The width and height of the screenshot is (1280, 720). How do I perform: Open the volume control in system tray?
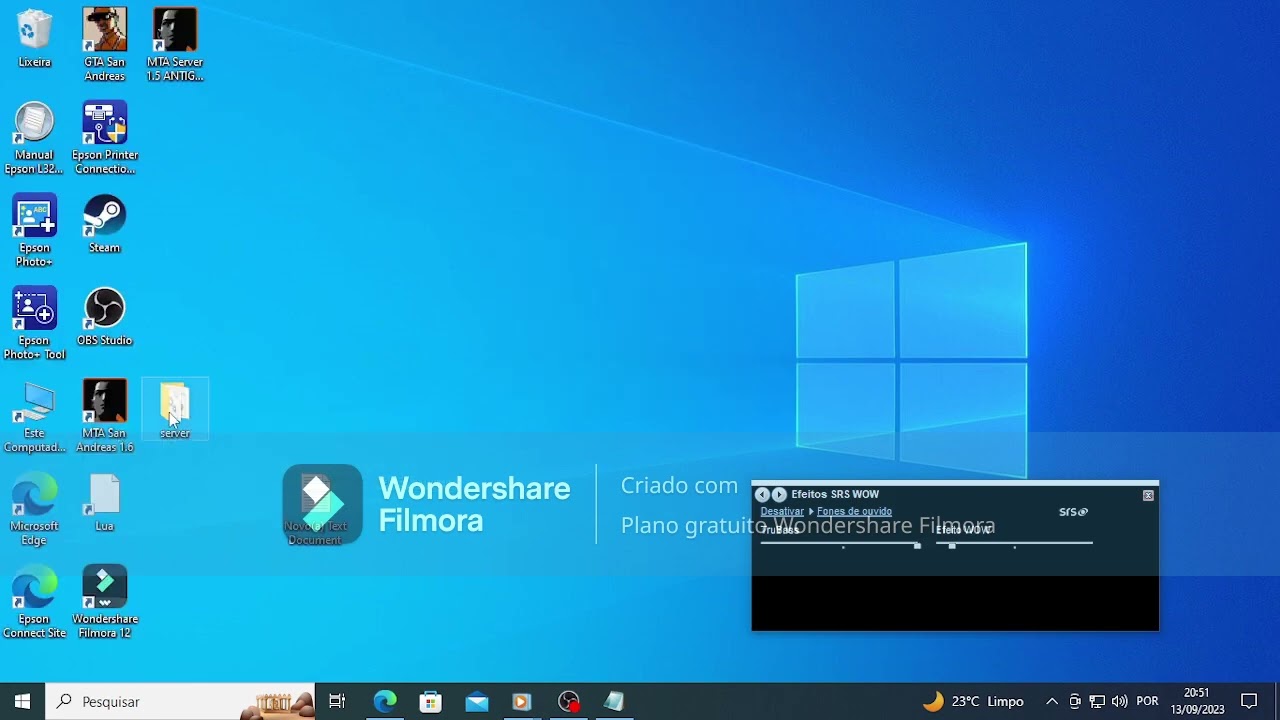pos(1119,701)
